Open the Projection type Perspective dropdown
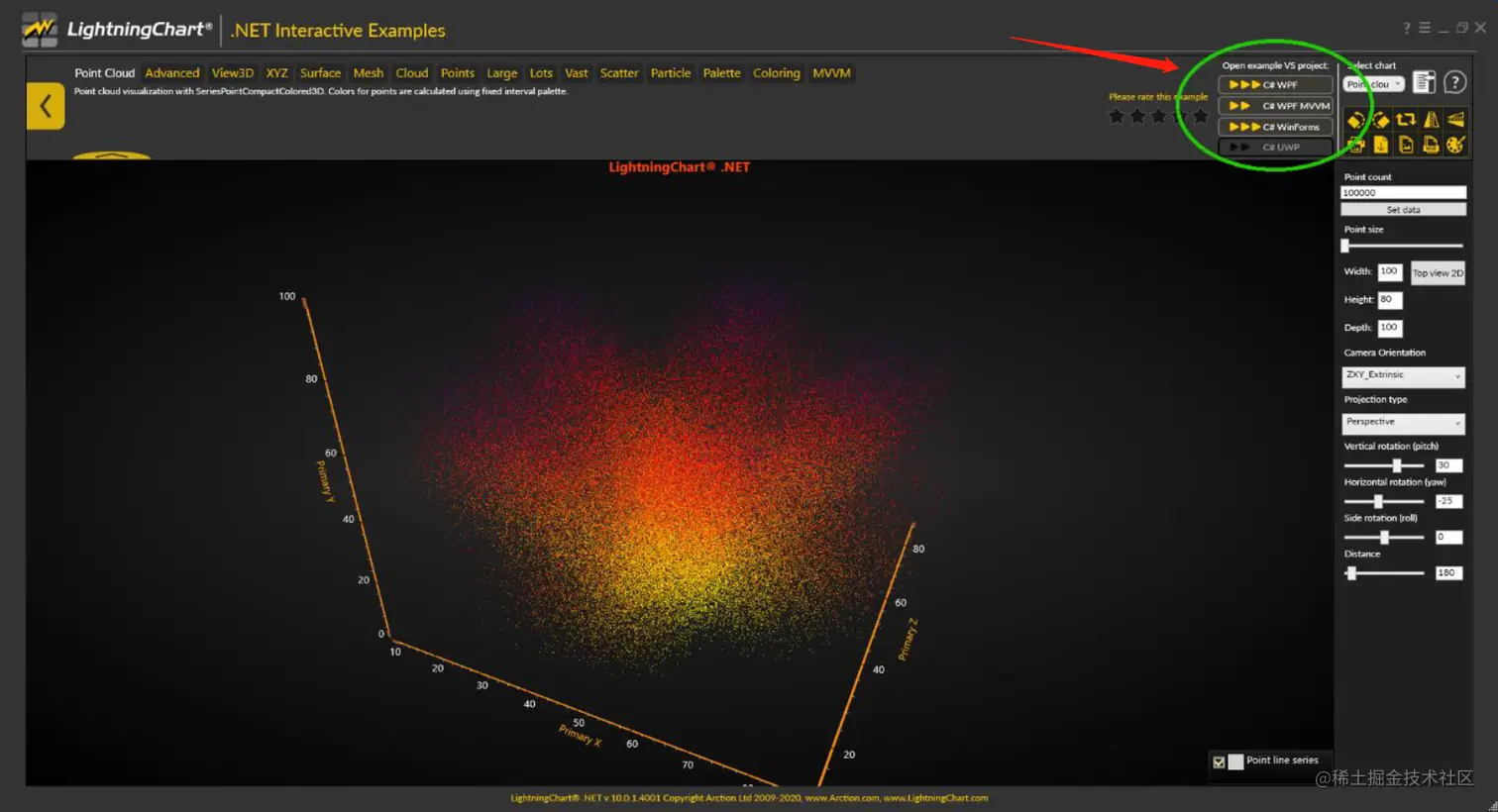Screen dimensions: 1498x812 pos(1403,423)
